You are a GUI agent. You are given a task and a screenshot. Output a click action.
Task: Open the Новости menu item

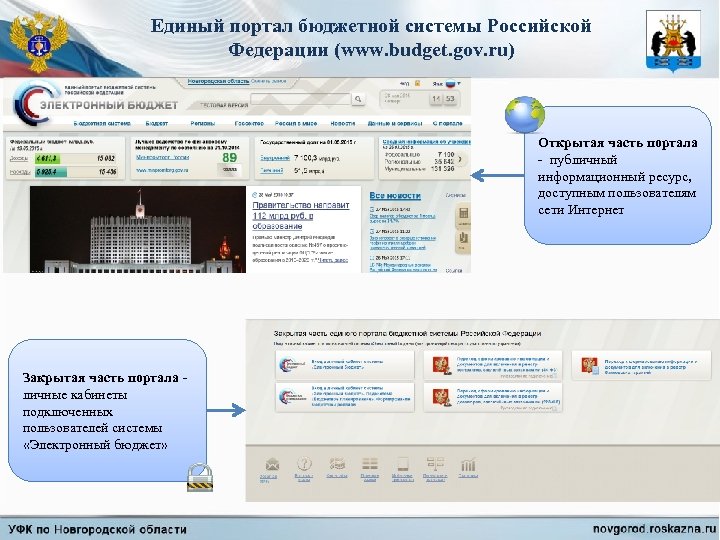point(343,123)
